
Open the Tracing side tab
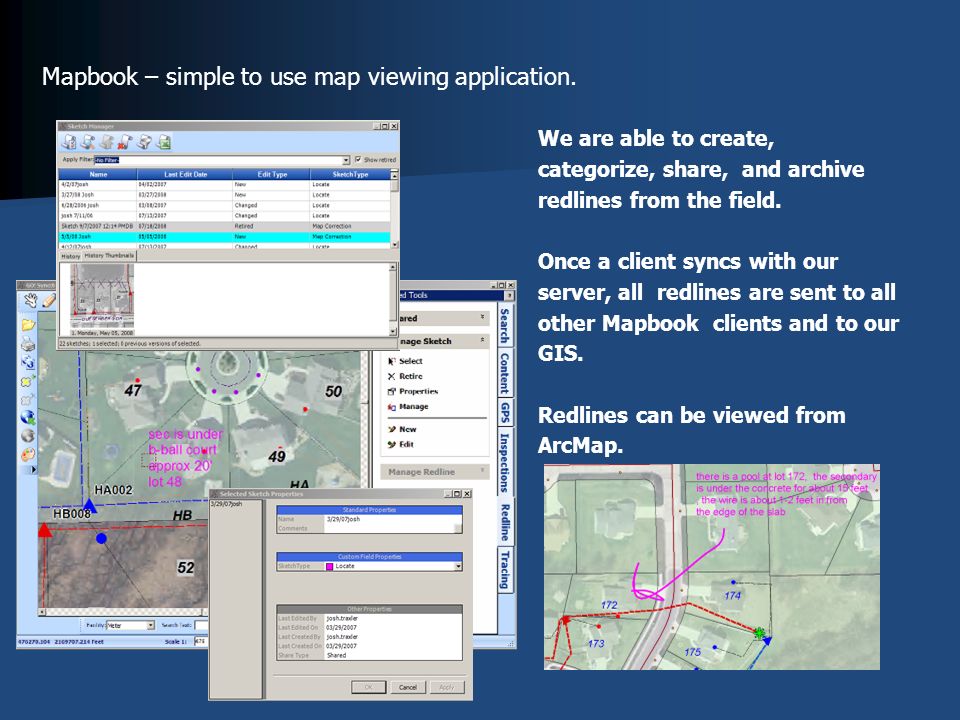click(504, 570)
